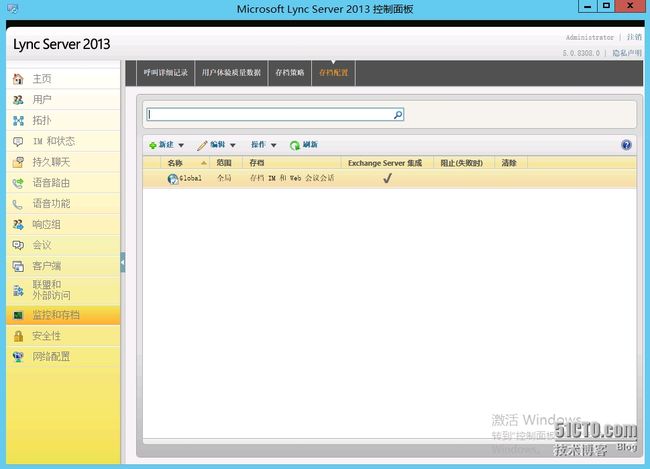650x469 pixels.
Task: Collapse the left navigation pane handle
Action: (x=123, y=262)
